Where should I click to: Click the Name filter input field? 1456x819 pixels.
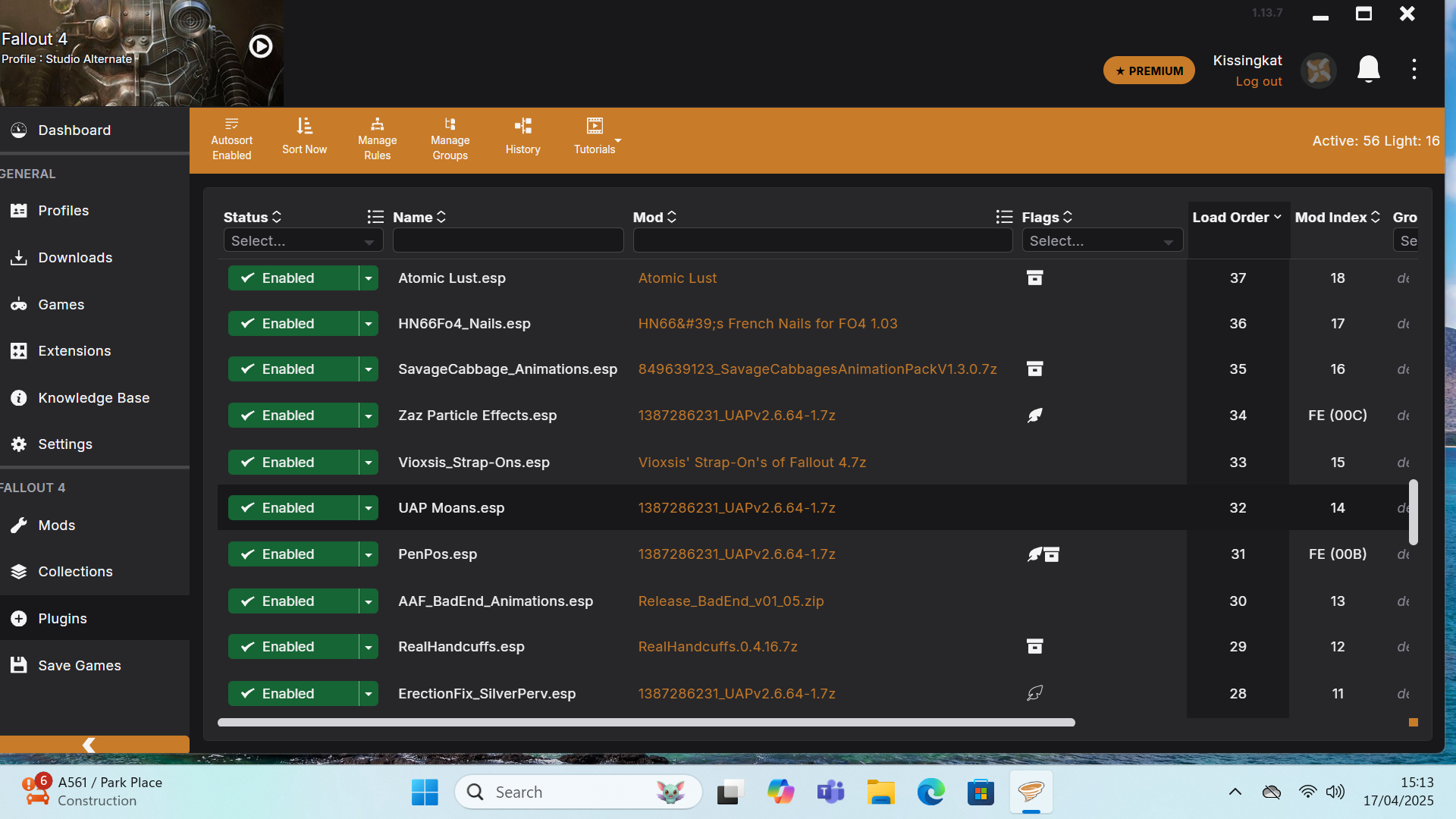pos(508,240)
